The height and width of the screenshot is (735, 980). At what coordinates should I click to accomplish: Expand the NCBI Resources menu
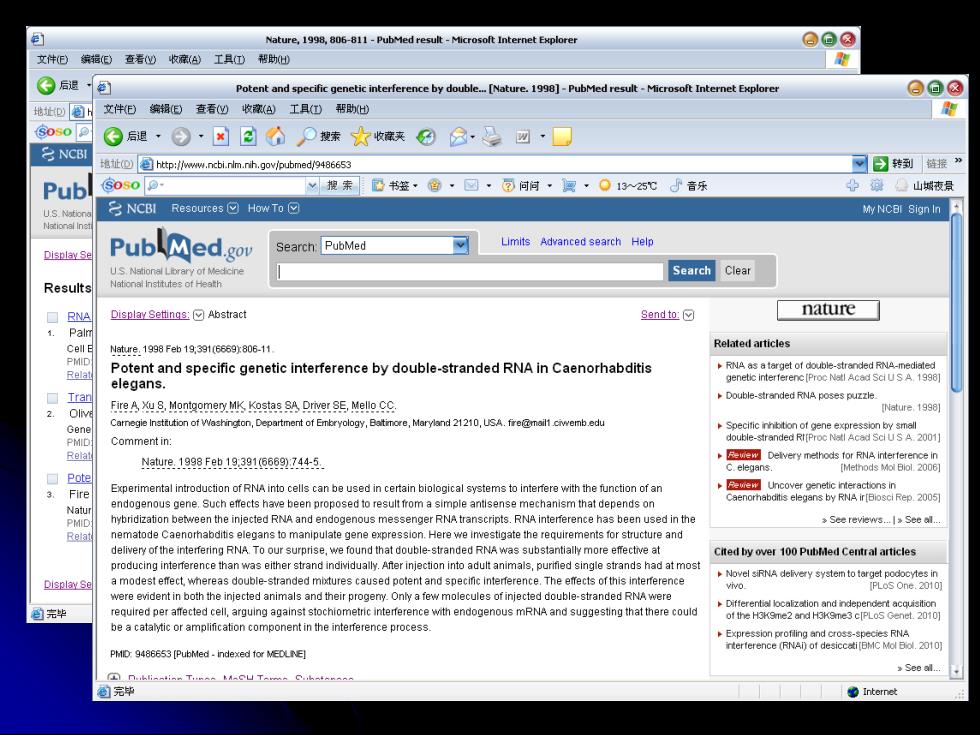click(x=232, y=208)
